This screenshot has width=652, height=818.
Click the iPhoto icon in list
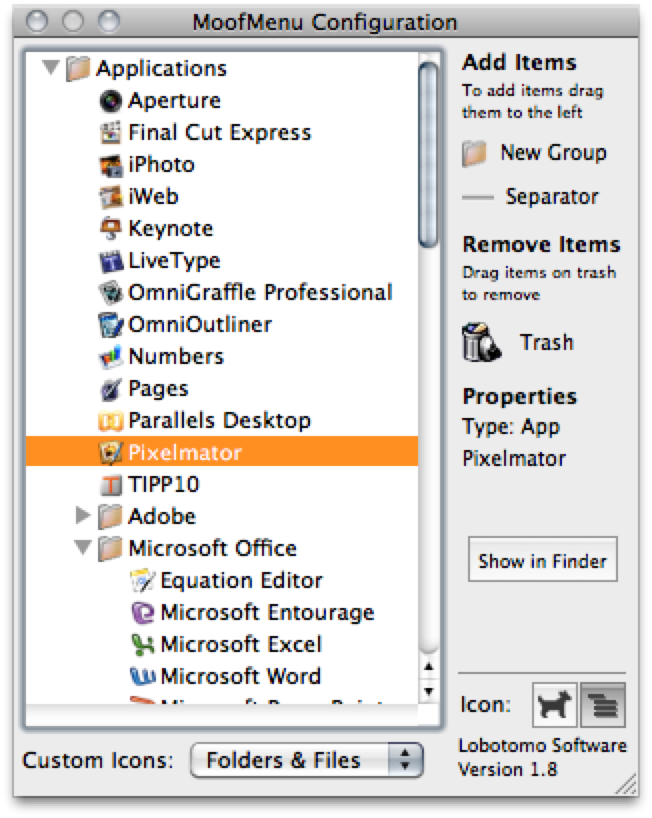coord(111,165)
